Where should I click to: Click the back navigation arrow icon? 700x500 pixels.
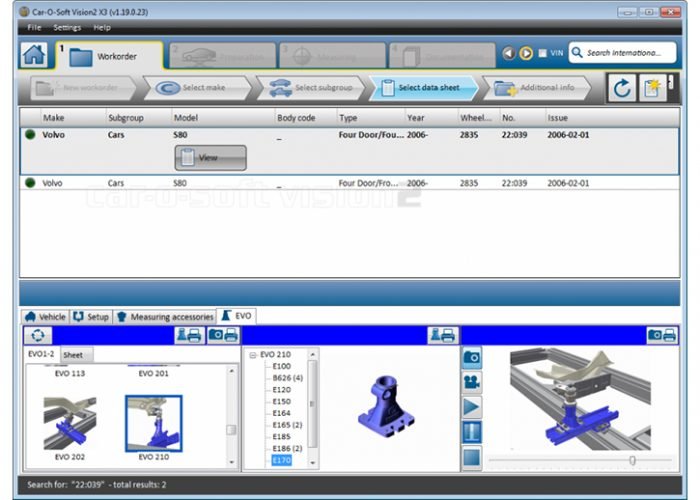(x=509, y=53)
